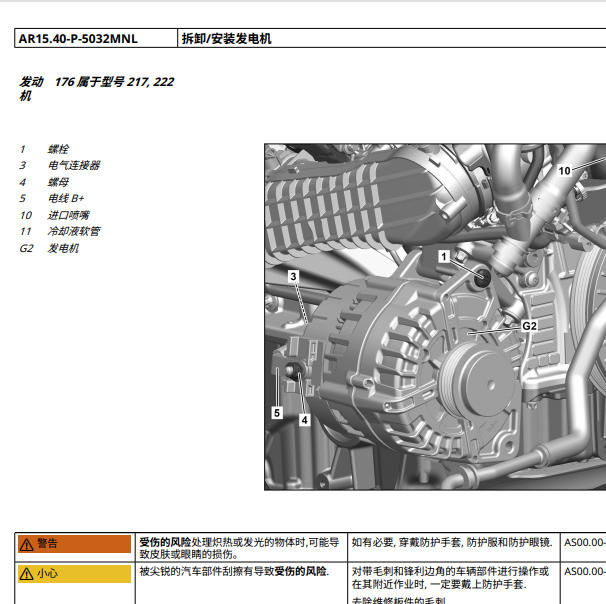Image resolution: width=606 pixels, height=604 pixels.
Task: Select legend entry 螺母
Action: (x=58, y=182)
